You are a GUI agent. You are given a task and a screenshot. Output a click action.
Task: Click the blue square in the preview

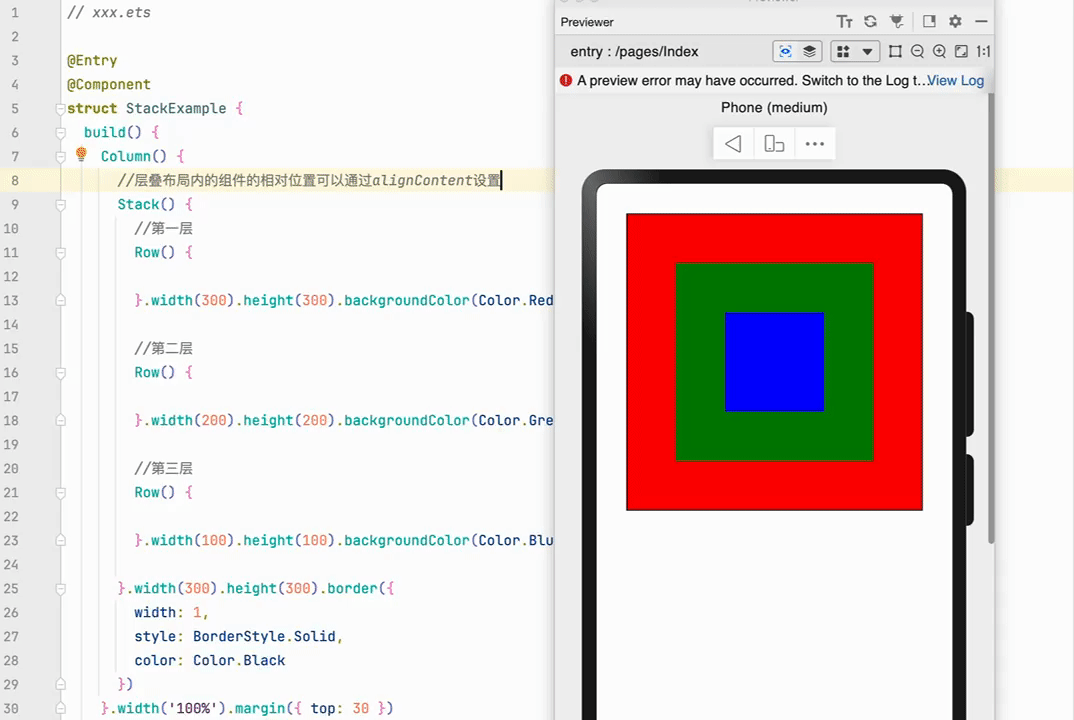[x=775, y=362]
